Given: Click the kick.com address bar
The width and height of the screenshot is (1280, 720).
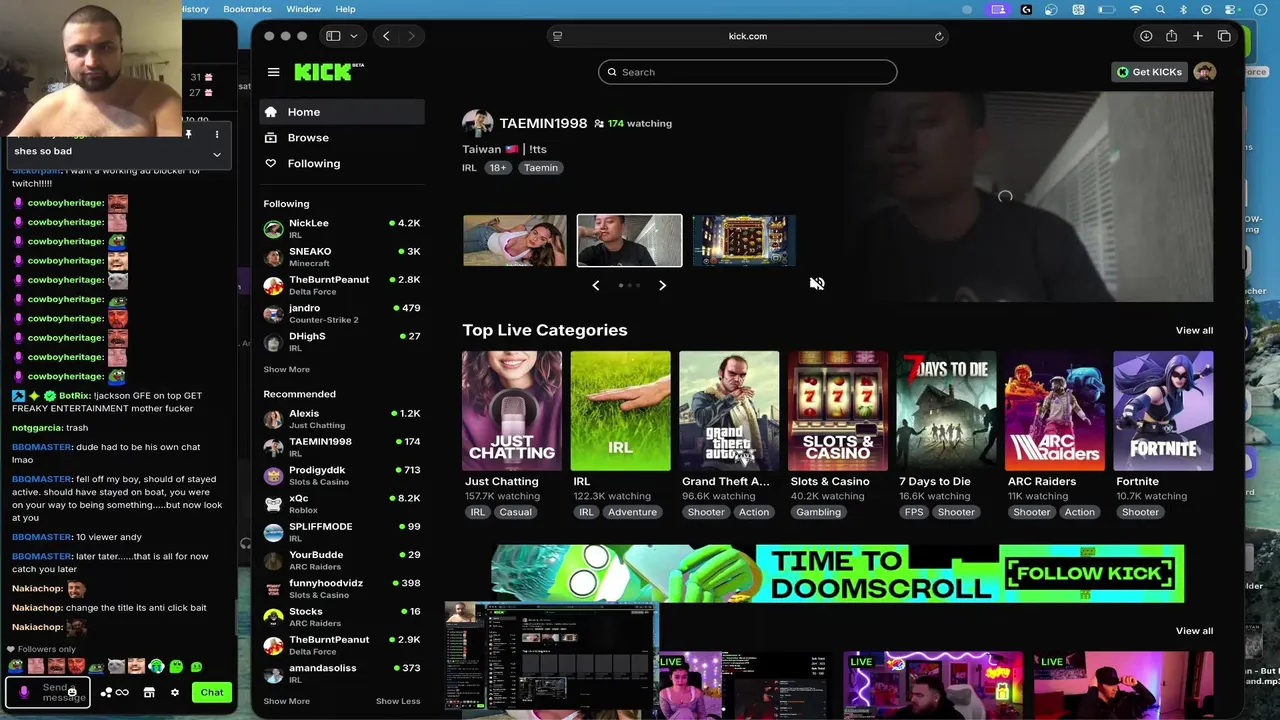Looking at the screenshot, I should (748, 36).
